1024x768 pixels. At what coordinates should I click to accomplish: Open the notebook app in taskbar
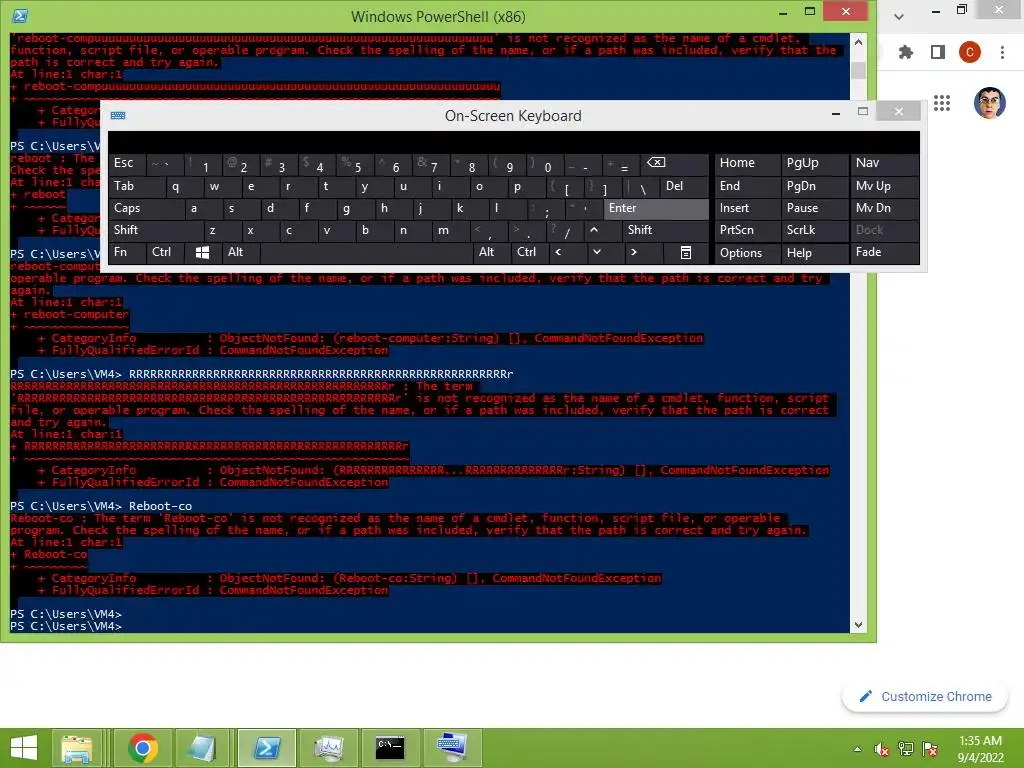(202, 748)
